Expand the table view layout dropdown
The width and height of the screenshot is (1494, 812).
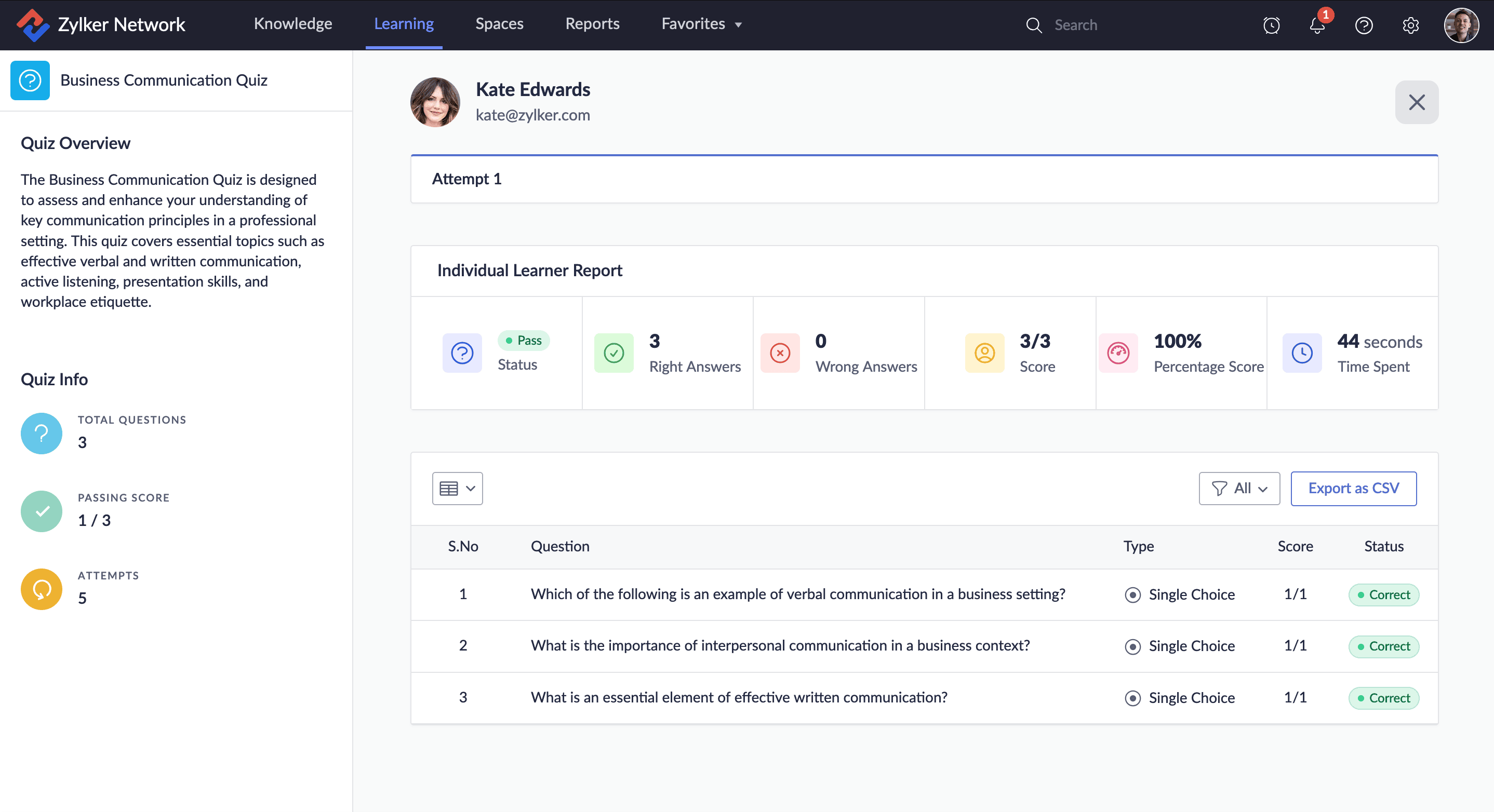pyautogui.click(x=457, y=488)
